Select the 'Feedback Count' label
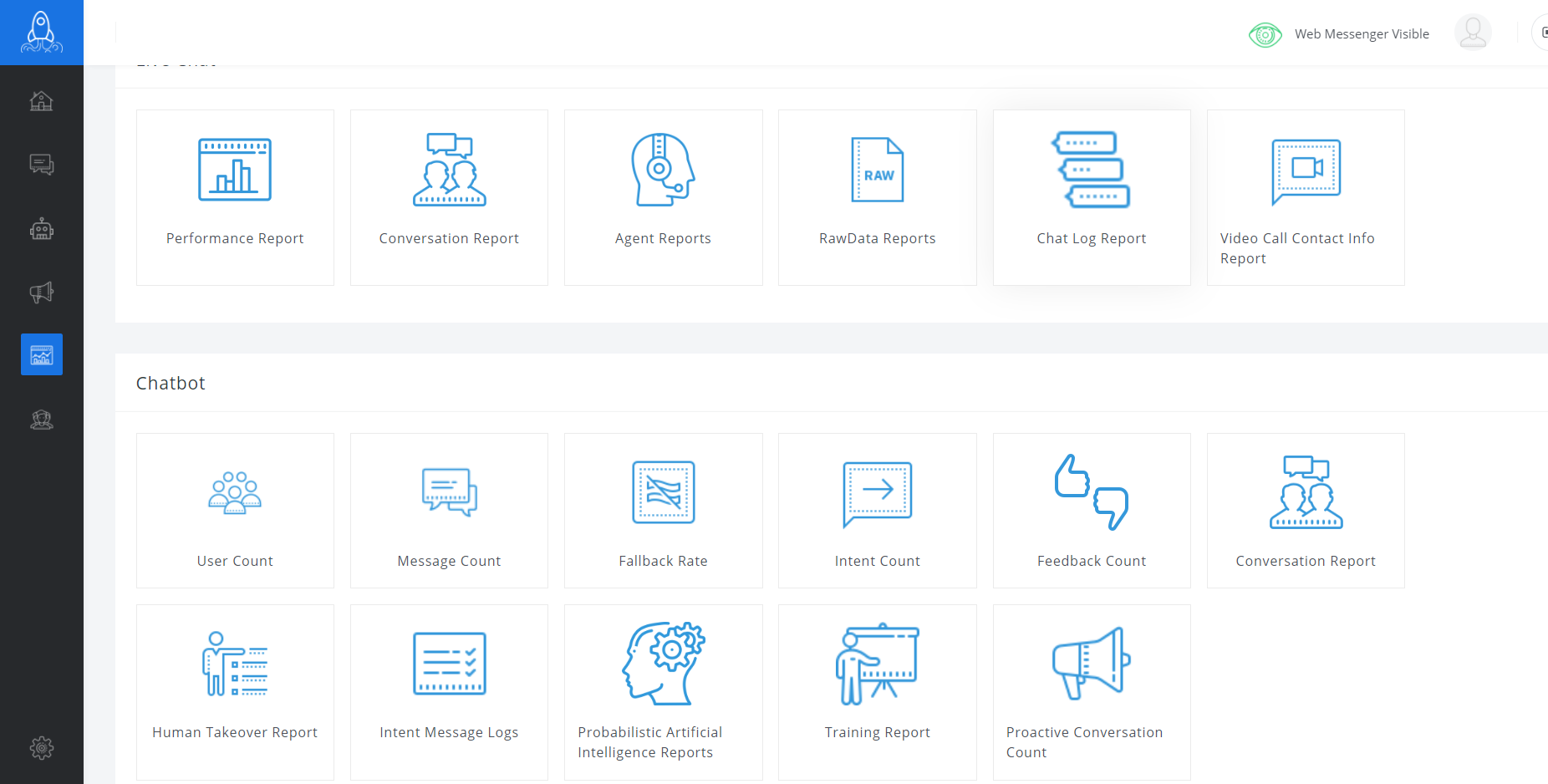The height and width of the screenshot is (784, 1548). tap(1092, 561)
